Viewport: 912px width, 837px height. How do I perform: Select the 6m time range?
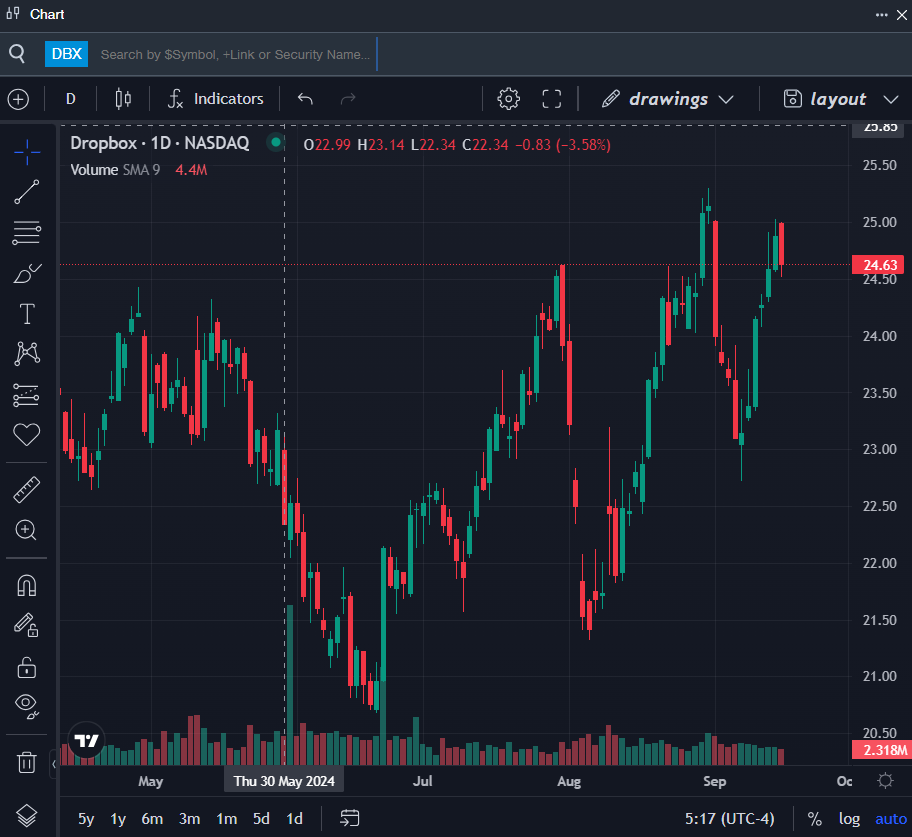click(x=152, y=819)
